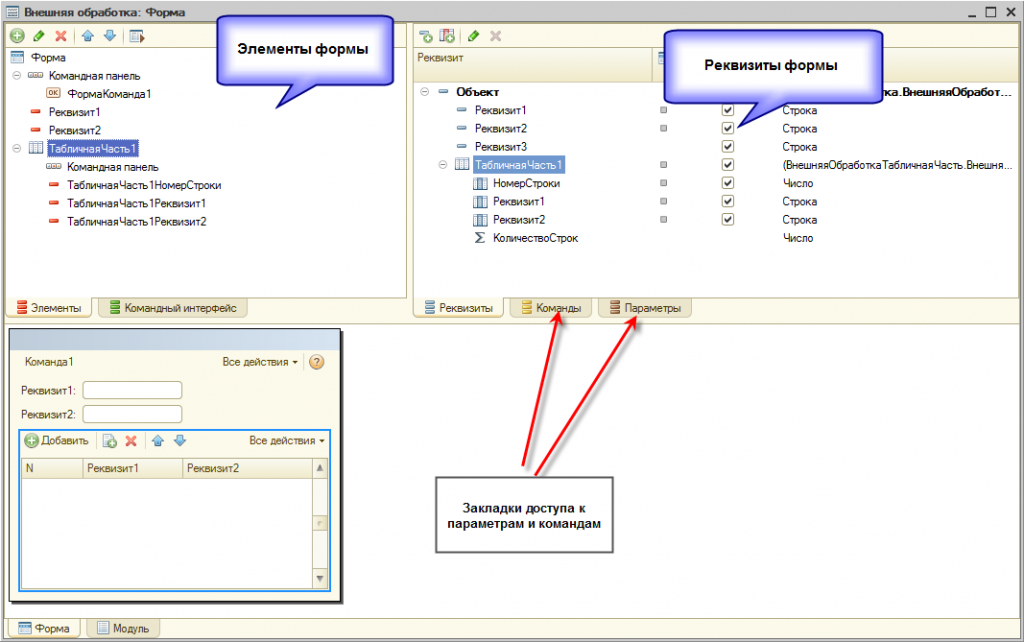Click the add attribute icon in the requisites toolbar
The height and width of the screenshot is (642, 1024).
click(x=426, y=36)
